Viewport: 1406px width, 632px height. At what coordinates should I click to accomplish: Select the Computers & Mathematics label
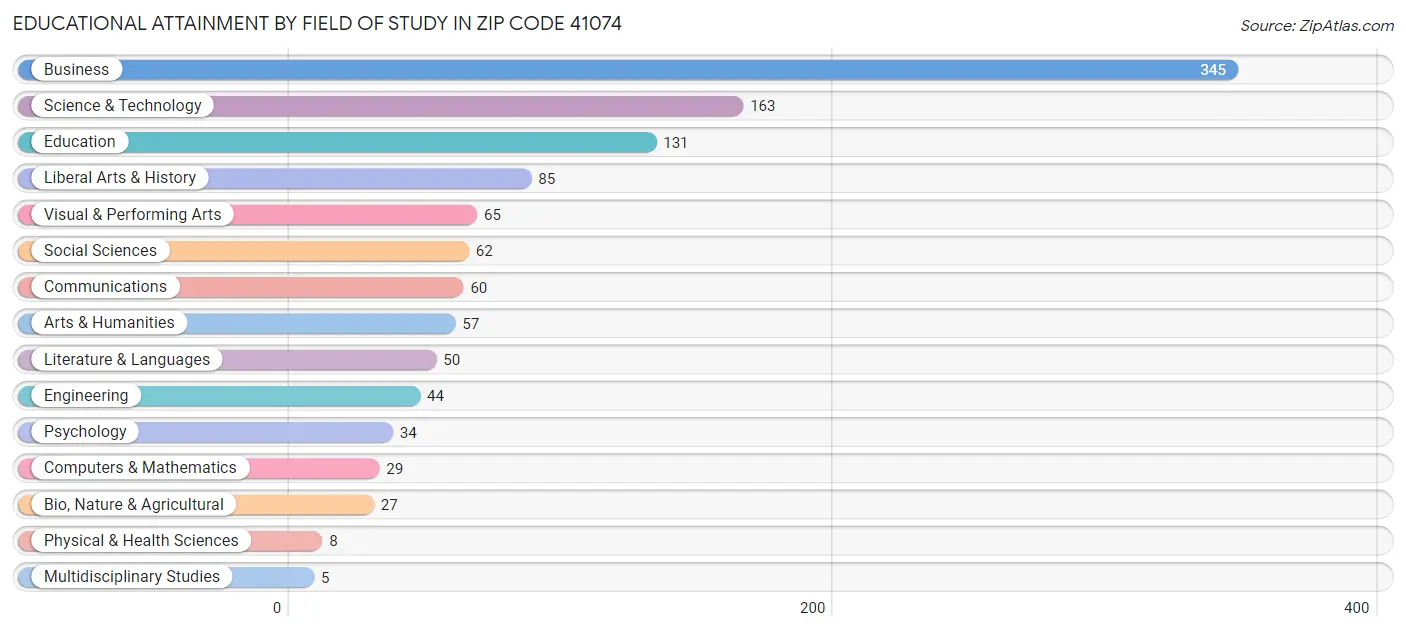140,468
